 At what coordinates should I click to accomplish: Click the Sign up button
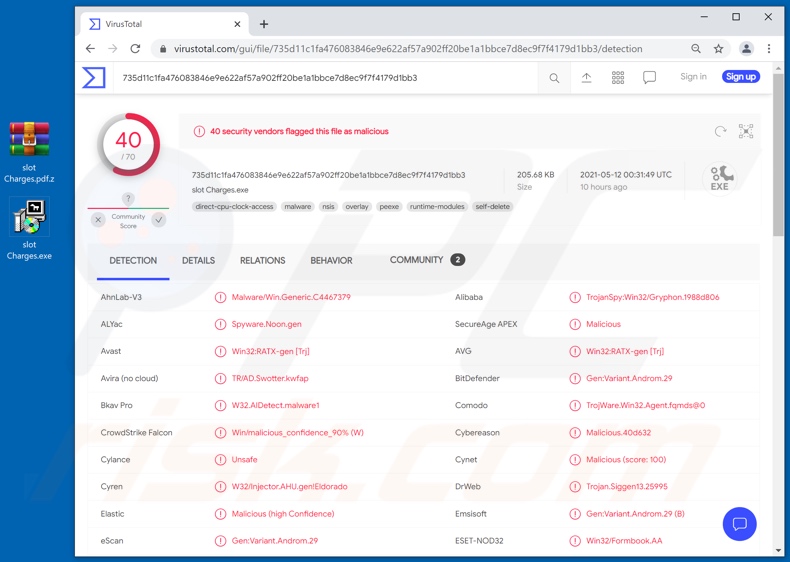click(741, 77)
